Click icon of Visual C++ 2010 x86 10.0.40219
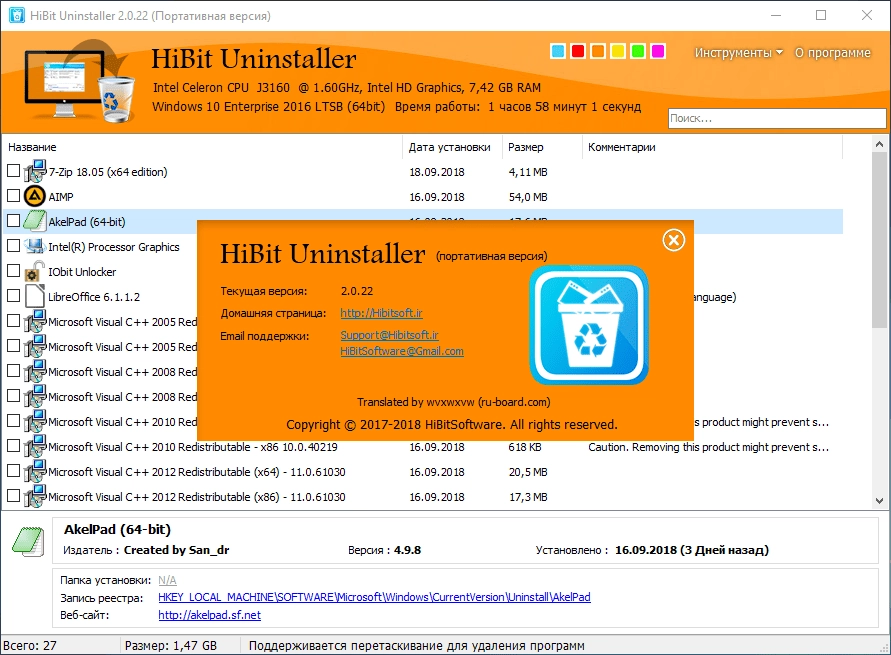The height and width of the screenshot is (655, 891). click(35, 447)
